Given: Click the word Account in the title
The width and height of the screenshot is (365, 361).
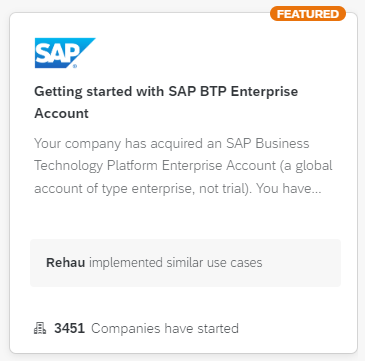Looking at the screenshot, I should pos(61,113).
